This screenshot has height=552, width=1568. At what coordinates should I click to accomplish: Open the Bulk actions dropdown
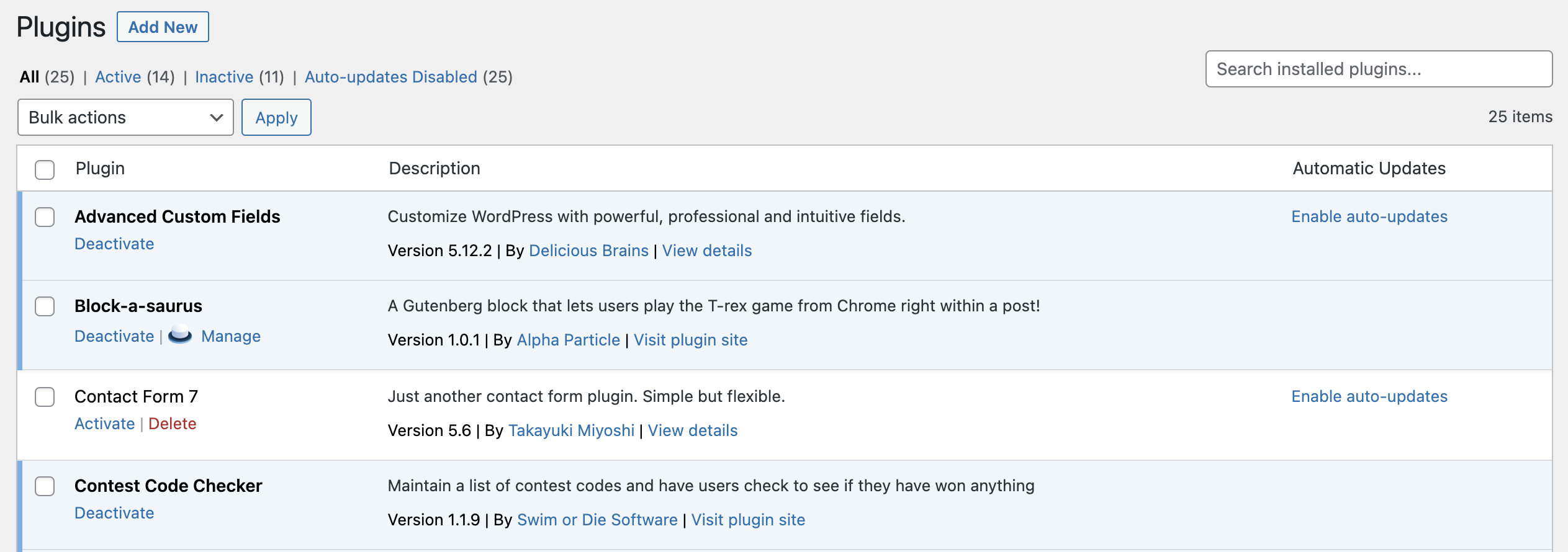(x=125, y=117)
